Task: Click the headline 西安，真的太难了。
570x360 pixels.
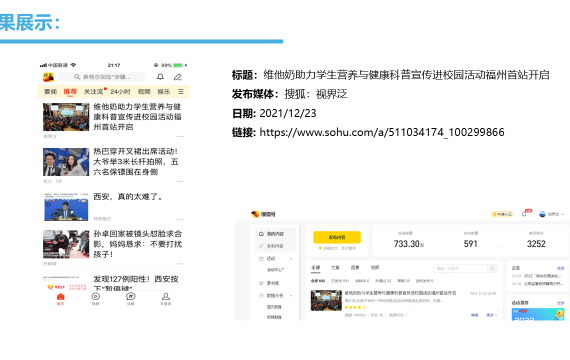Action: (128, 197)
